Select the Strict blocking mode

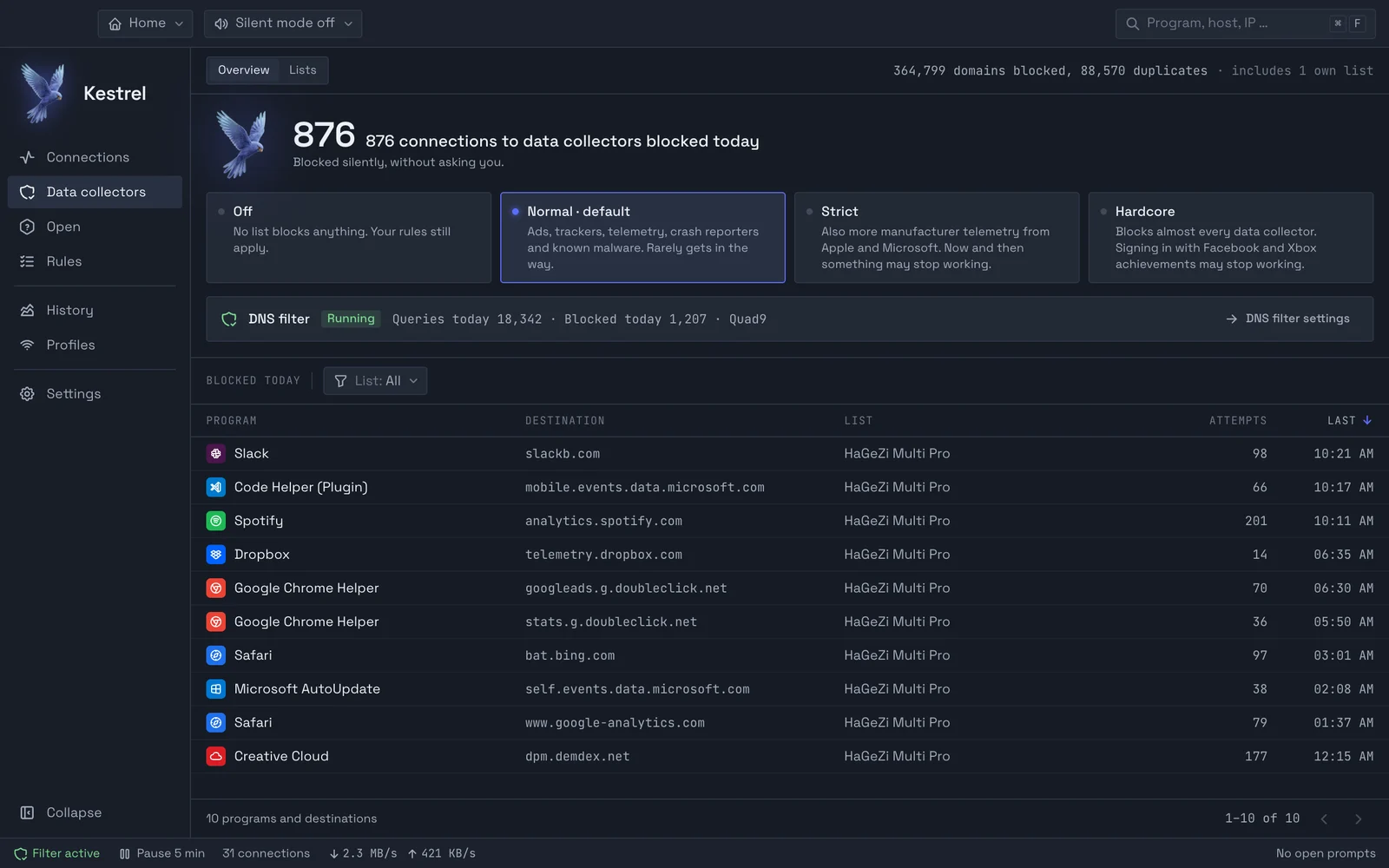click(937, 238)
